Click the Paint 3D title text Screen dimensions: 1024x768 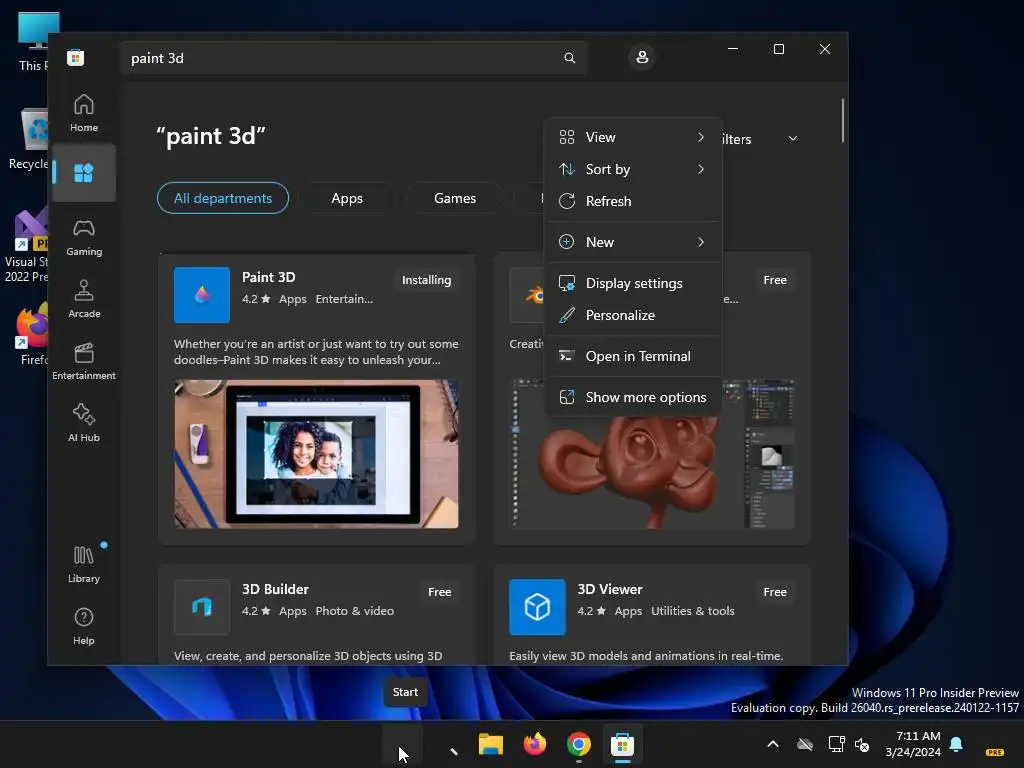[x=268, y=277]
